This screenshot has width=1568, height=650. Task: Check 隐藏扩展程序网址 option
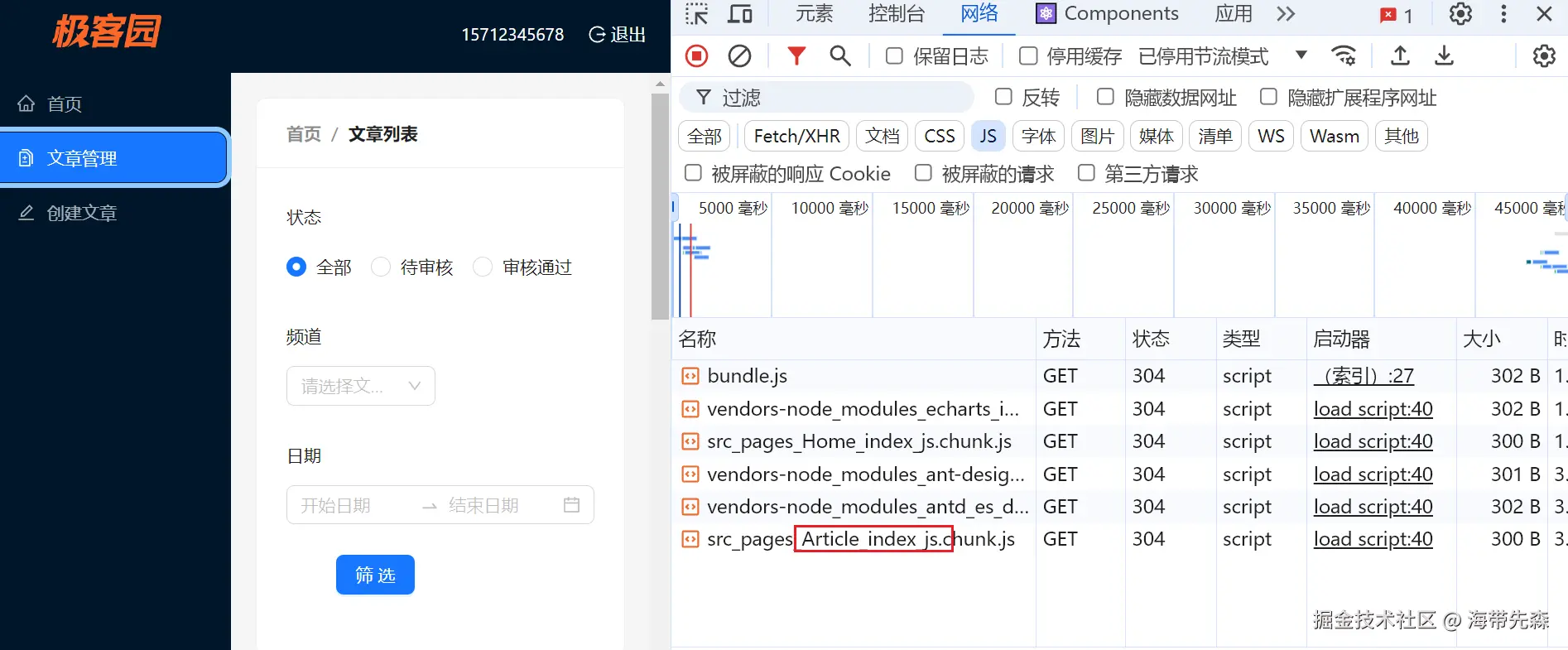pos(1268,97)
